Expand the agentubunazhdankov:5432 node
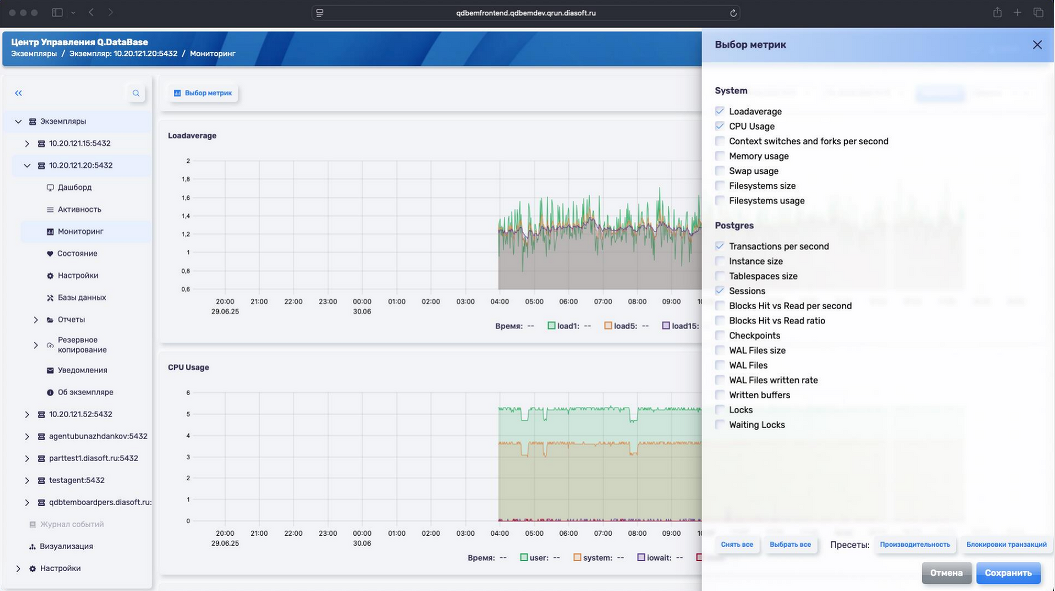This screenshot has height=591, width=1055. [x=27, y=437]
